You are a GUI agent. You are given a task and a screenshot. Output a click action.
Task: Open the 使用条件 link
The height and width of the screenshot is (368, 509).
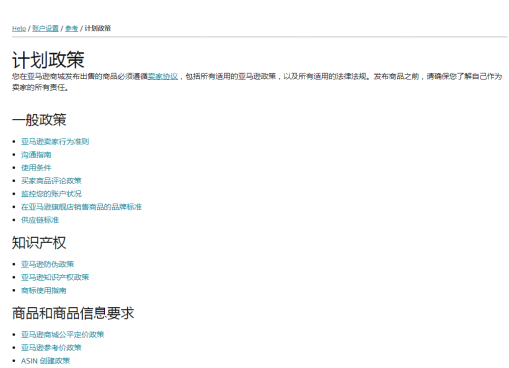[x=36, y=168]
